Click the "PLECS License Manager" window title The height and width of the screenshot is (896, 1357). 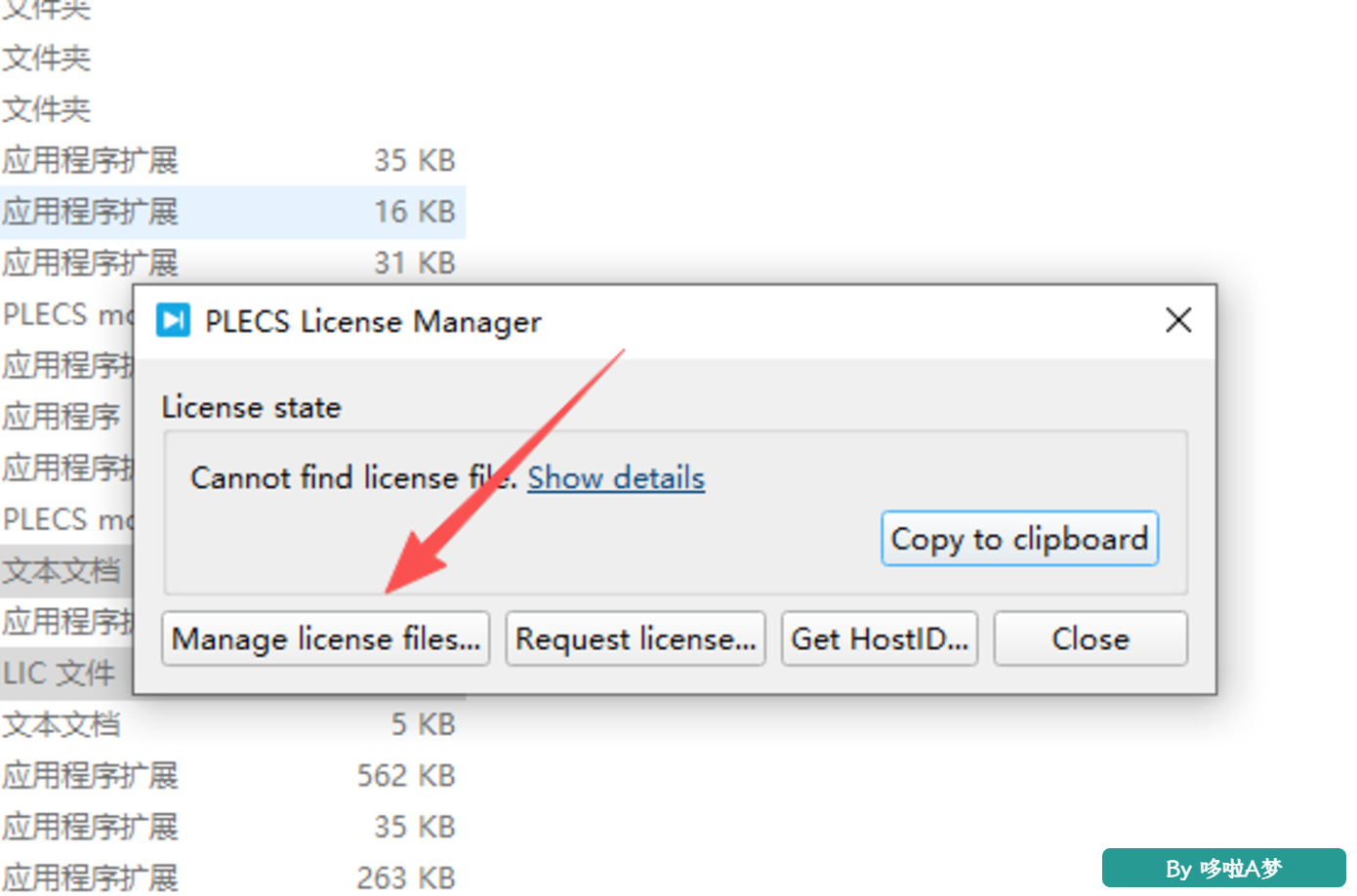pyautogui.click(x=373, y=321)
